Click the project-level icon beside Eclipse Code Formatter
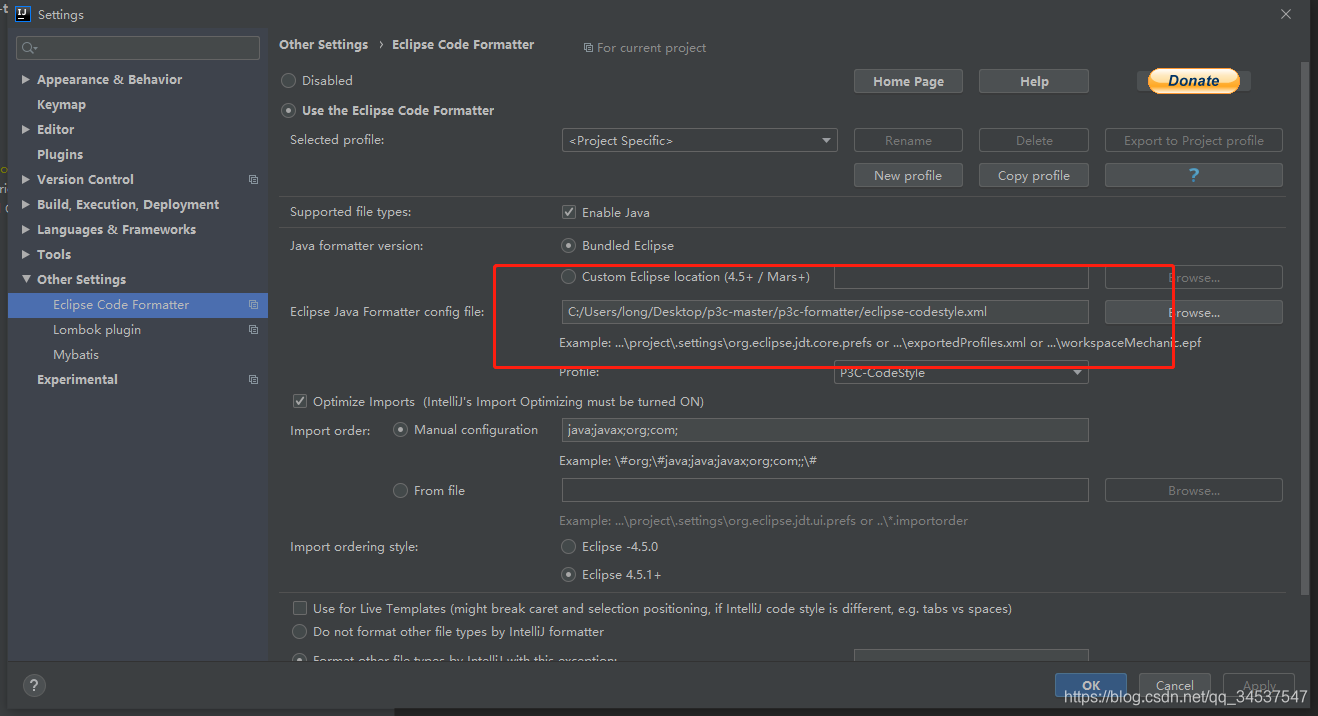 pyautogui.click(x=253, y=305)
